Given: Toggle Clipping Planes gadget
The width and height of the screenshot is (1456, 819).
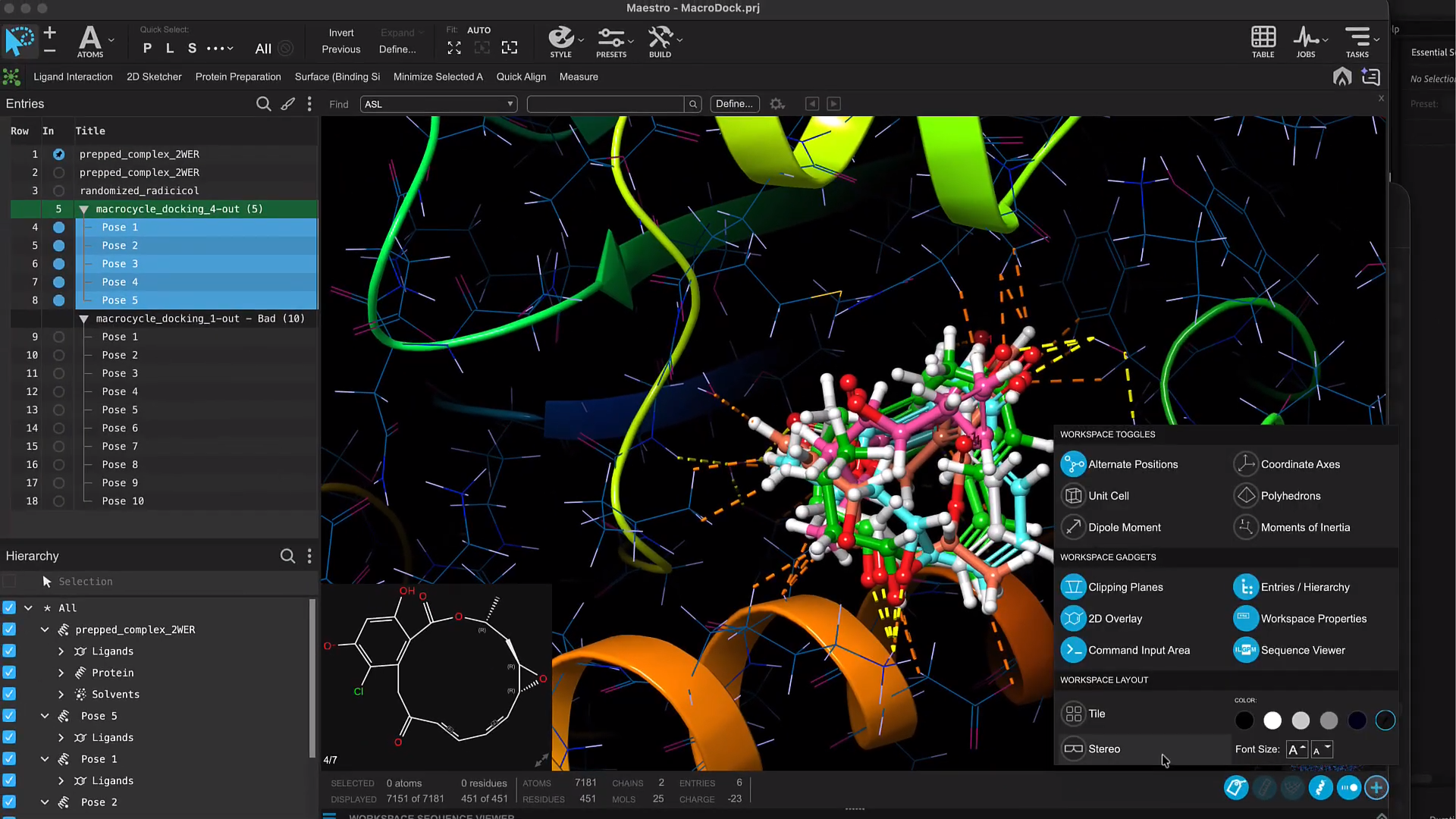Looking at the screenshot, I should pyautogui.click(x=1112, y=587).
